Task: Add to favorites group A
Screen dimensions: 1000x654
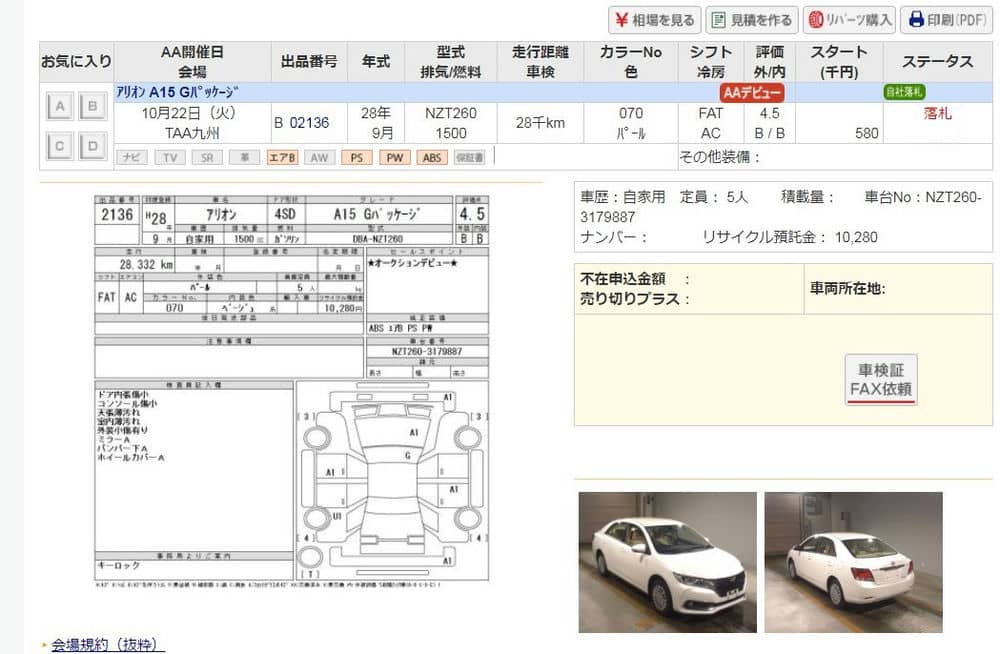Action: click(x=60, y=107)
